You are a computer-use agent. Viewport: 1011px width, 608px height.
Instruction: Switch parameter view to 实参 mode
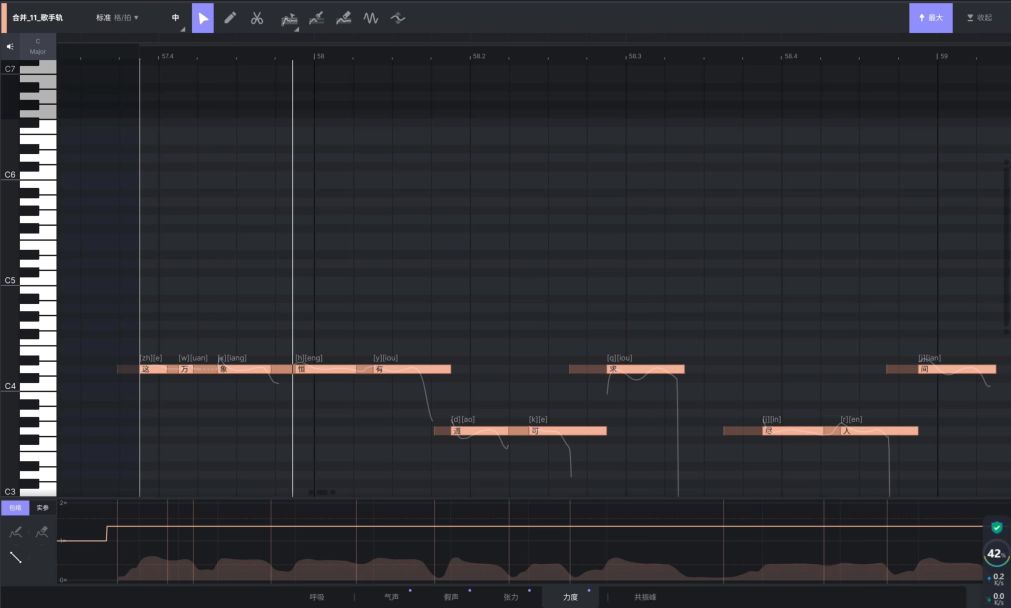42,508
